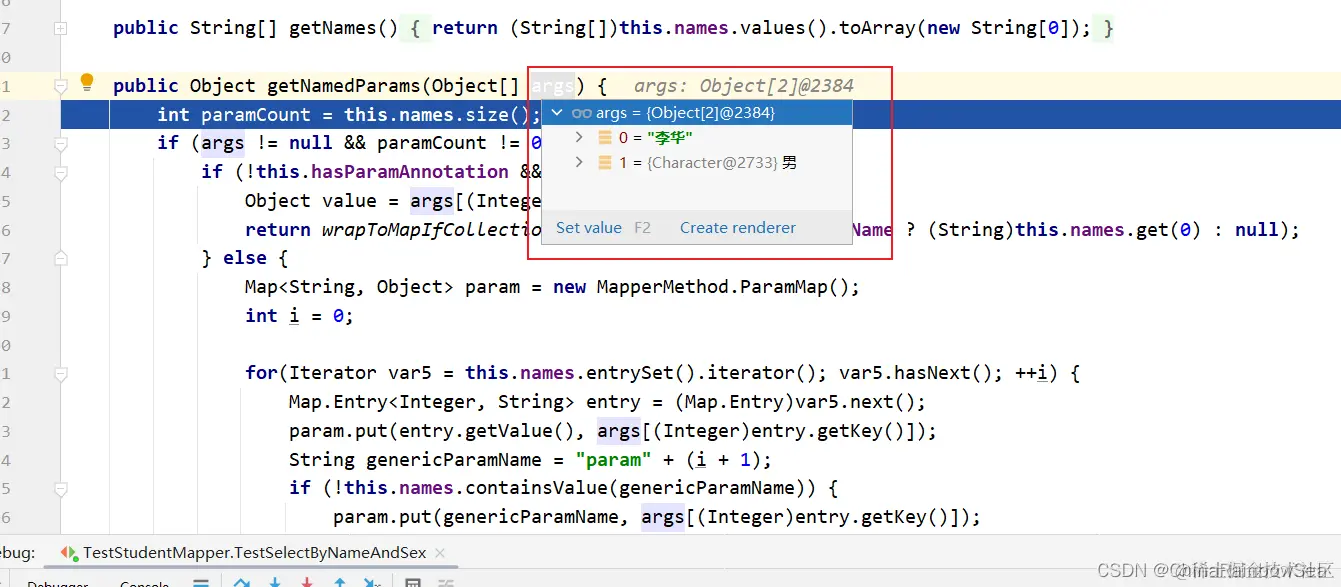This screenshot has width=1341, height=587.
Task: Click the field icon of element 1
Action: (604, 162)
